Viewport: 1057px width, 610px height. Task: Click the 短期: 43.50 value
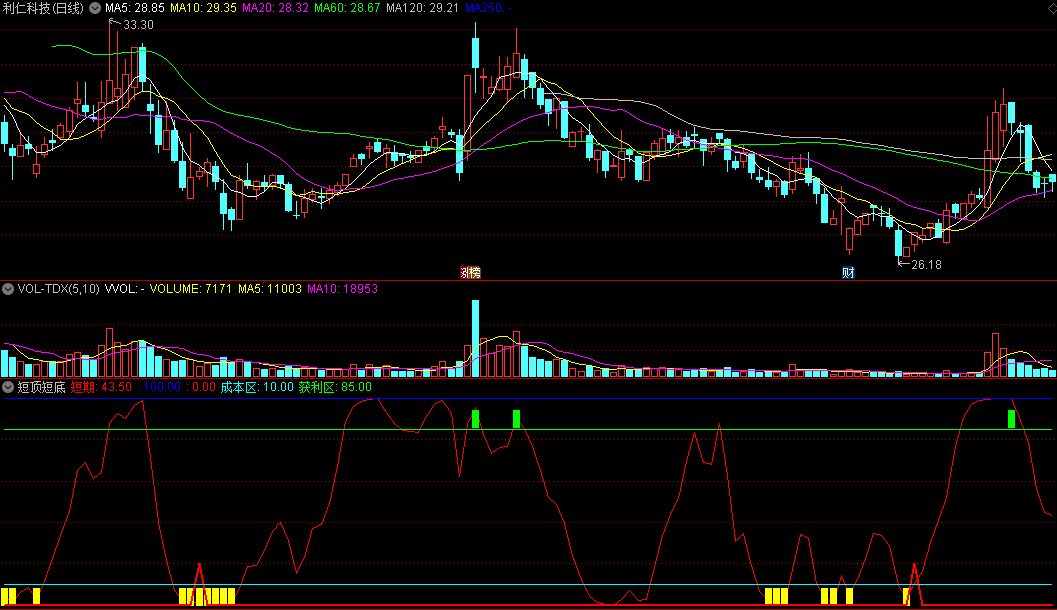(101, 387)
